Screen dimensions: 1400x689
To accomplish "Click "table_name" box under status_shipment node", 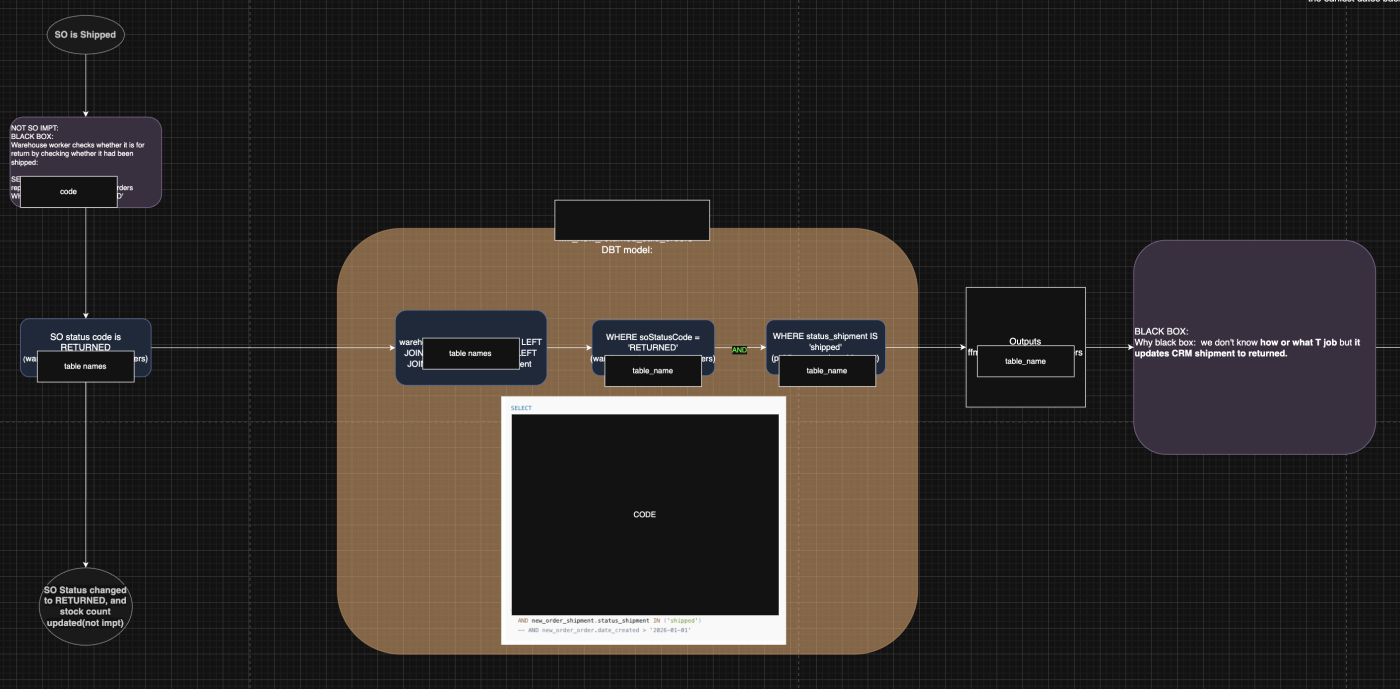I will pos(827,370).
